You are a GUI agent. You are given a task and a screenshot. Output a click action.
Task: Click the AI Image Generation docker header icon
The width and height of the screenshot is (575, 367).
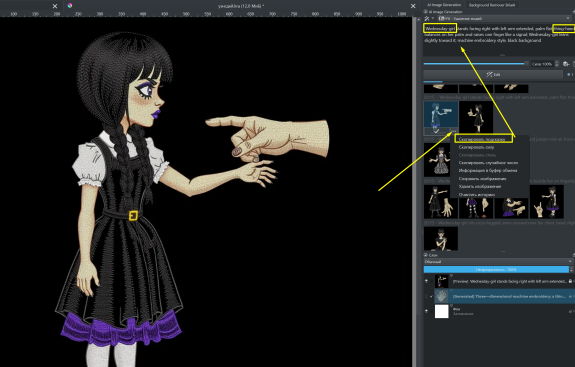click(x=426, y=12)
